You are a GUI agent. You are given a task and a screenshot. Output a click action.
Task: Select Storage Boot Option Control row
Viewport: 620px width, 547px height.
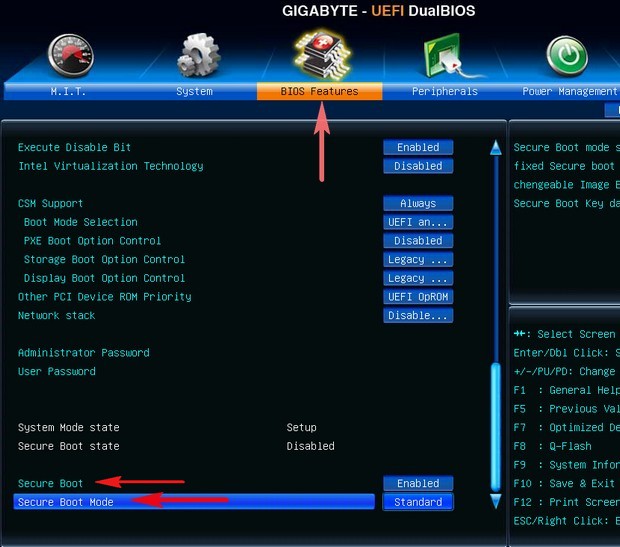click(x=104, y=259)
